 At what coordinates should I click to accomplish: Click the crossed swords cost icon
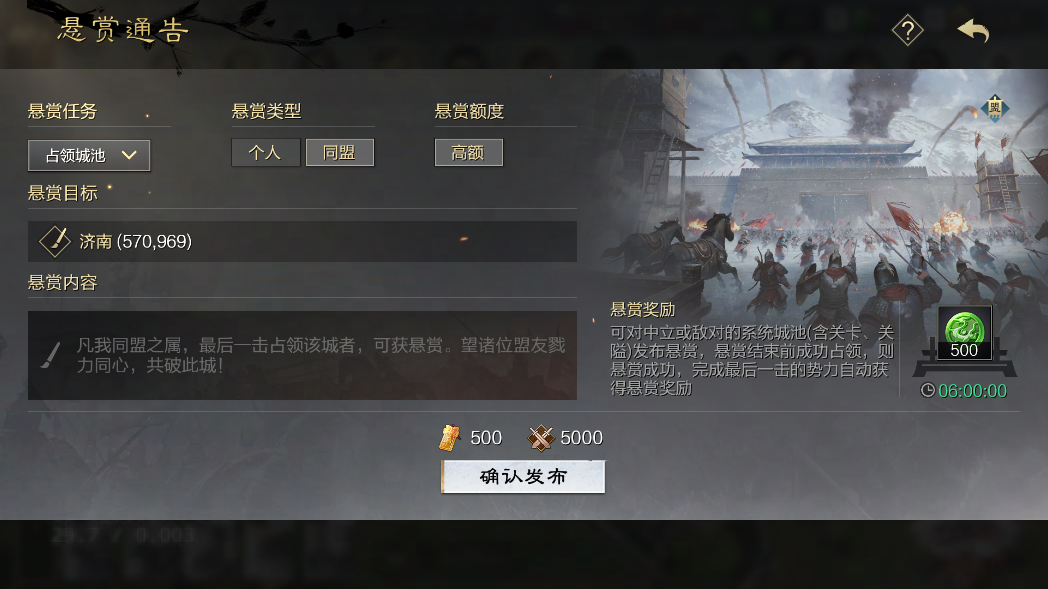tap(541, 438)
